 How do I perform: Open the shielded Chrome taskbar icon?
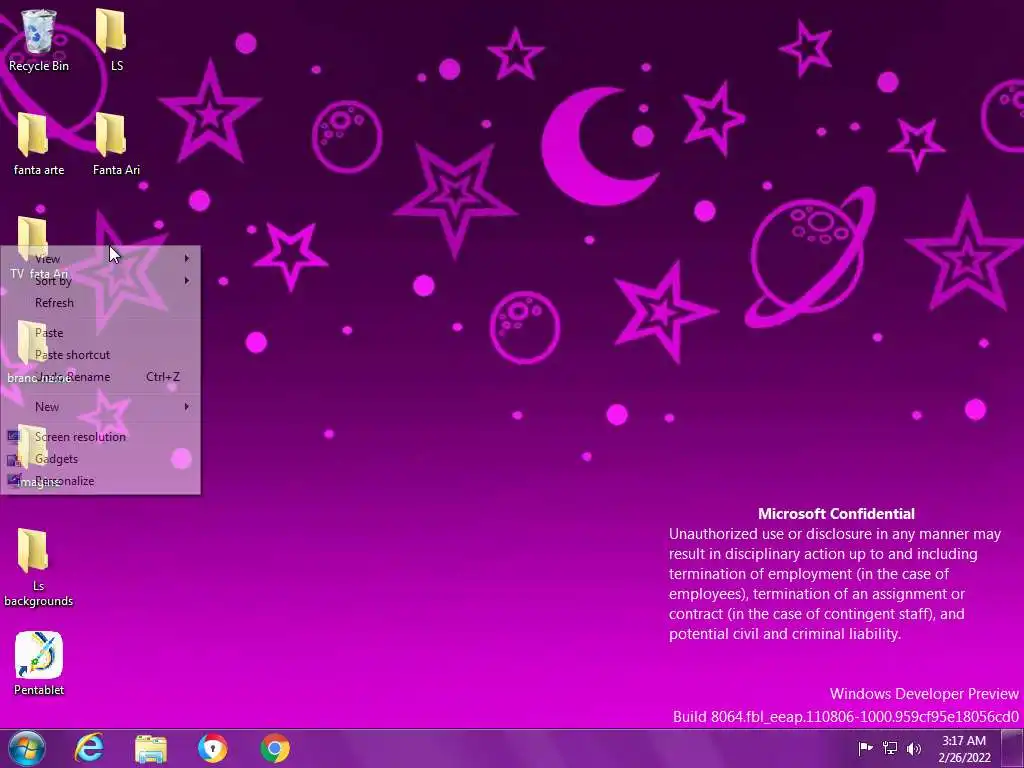(x=213, y=748)
